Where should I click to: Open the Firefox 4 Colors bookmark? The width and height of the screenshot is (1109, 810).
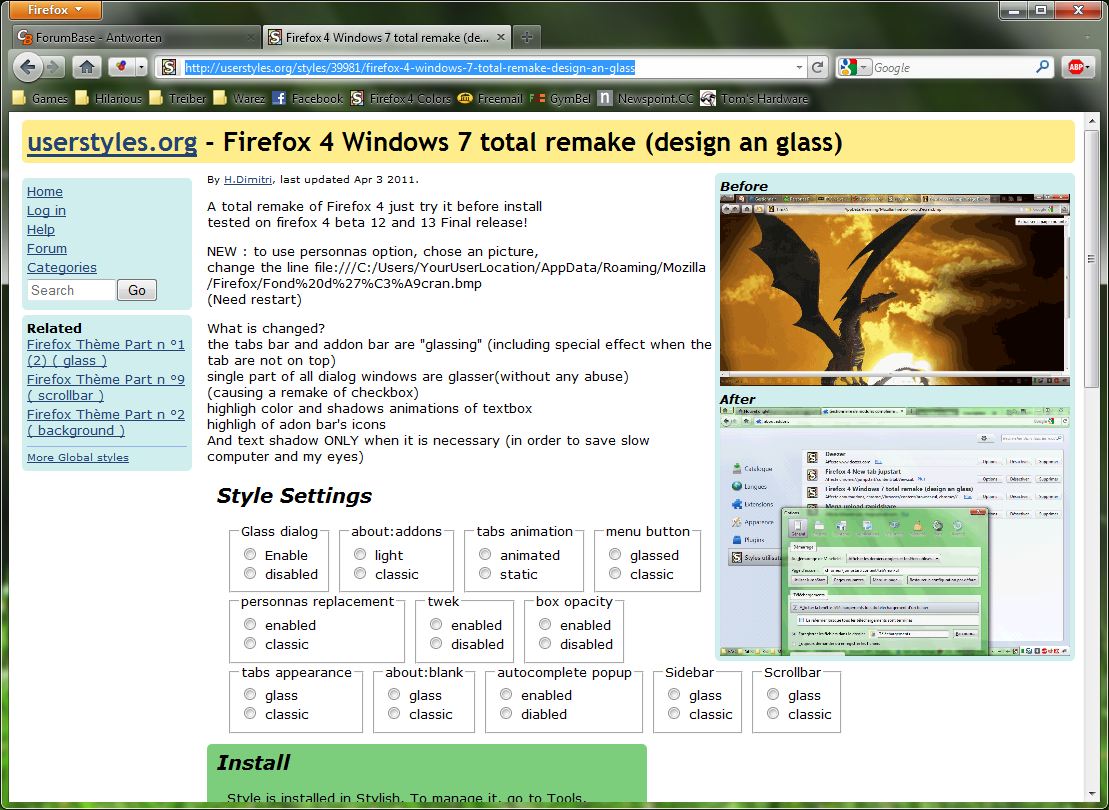pyautogui.click(x=401, y=98)
